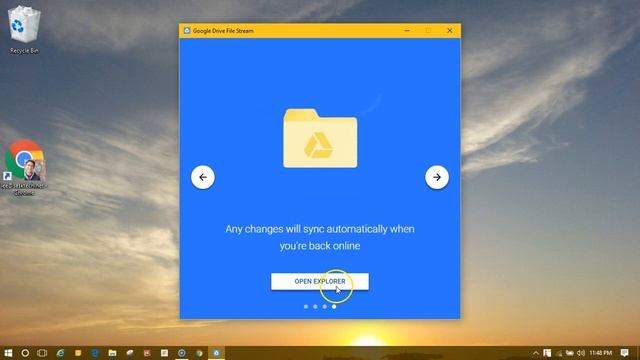Click the Drive icon in title bar

[187, 31]
